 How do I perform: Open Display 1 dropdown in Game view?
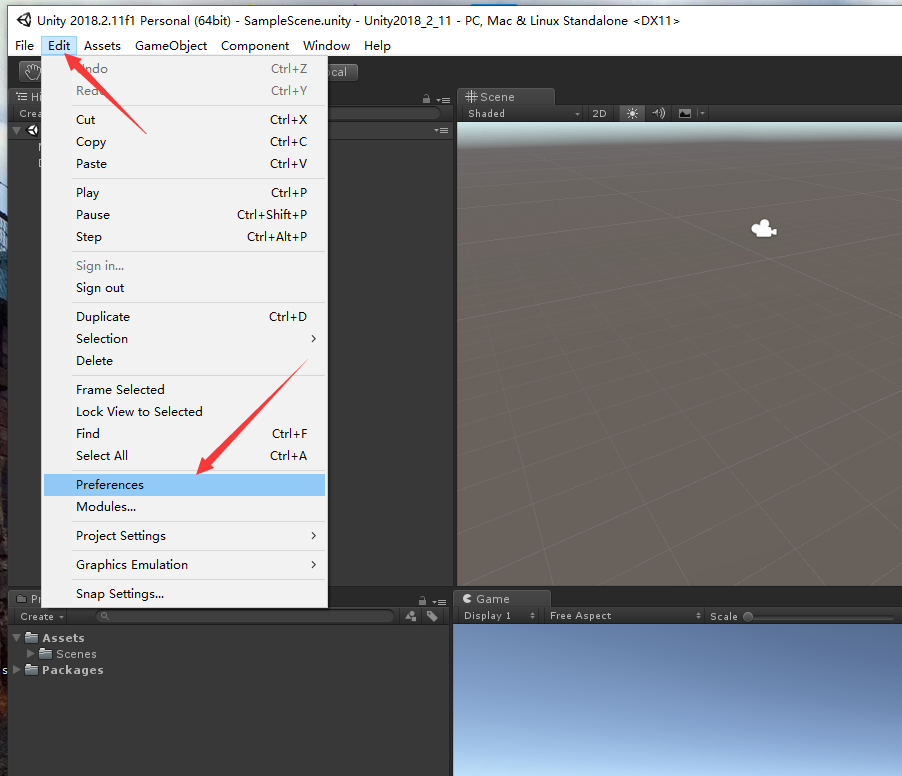pyautogui.click(x=499, y=616)
